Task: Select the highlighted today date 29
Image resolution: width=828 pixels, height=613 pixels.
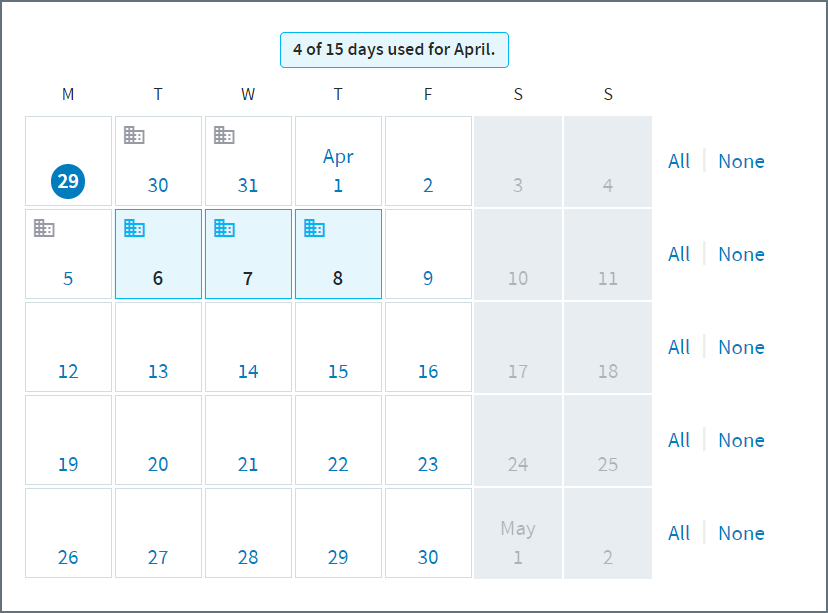Action: [x=68, y=182]
